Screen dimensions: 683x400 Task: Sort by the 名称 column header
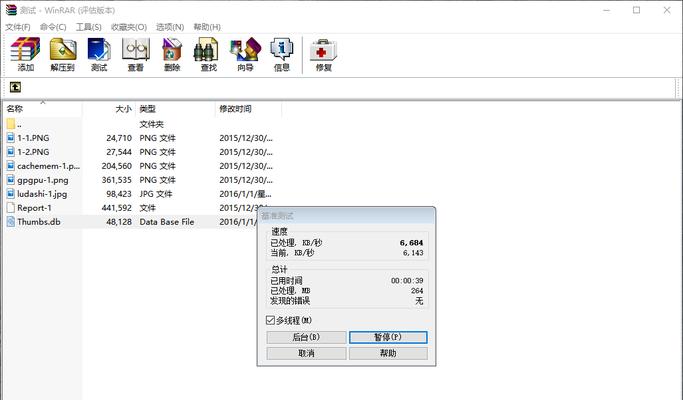43,109
